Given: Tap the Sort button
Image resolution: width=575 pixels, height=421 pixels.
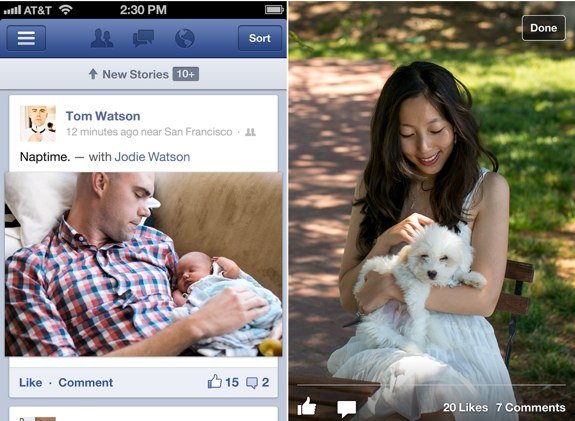Looking at the screenshot, I should coord(260,38).
